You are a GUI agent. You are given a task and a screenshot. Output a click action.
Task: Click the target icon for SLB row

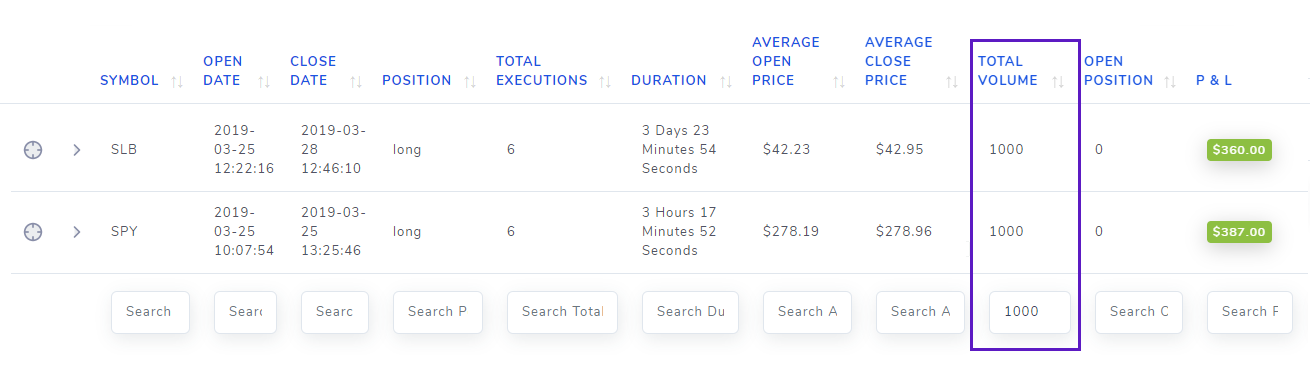tap(33, 150)
